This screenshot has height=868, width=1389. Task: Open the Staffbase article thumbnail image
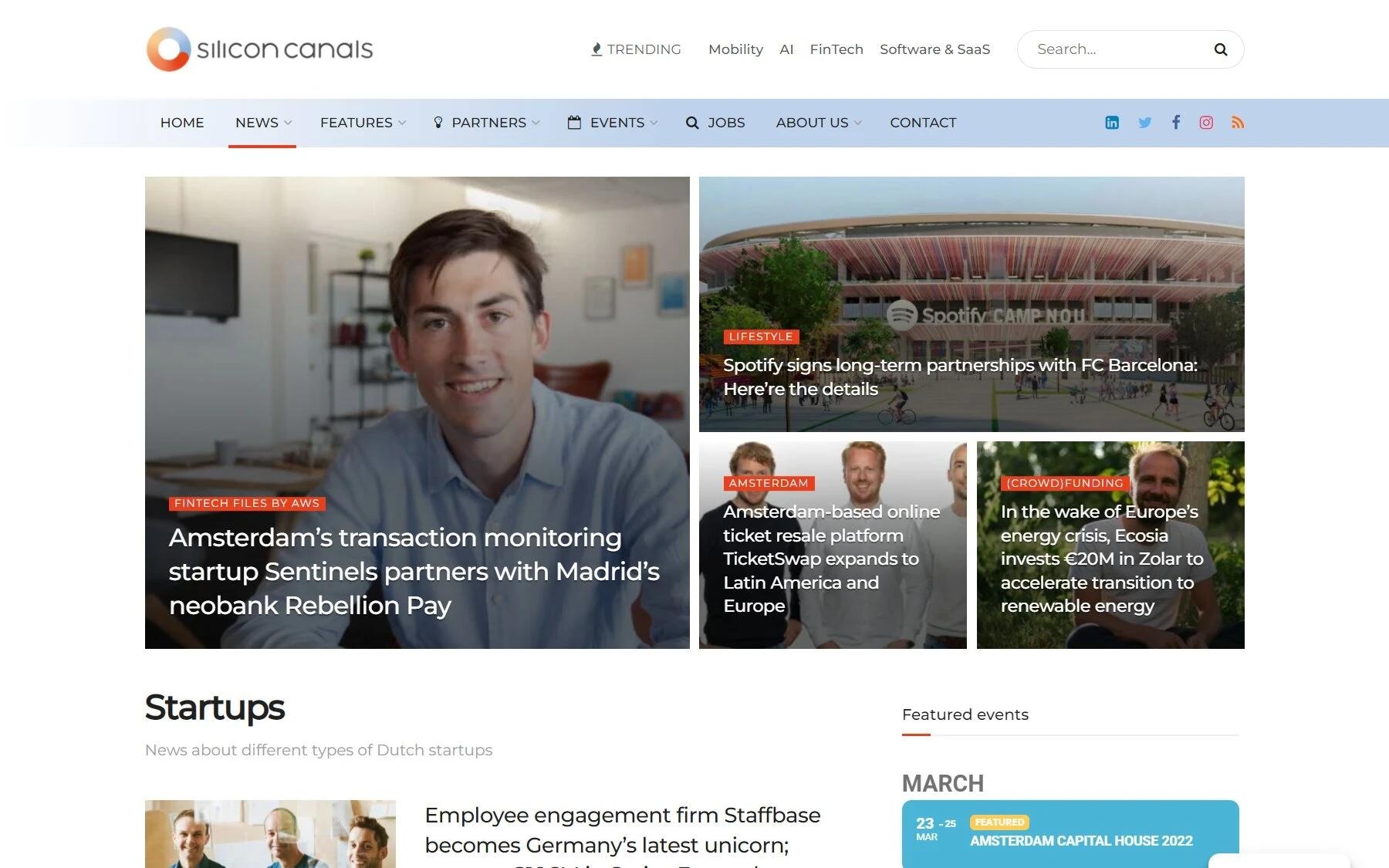click(x=270, y=834)
